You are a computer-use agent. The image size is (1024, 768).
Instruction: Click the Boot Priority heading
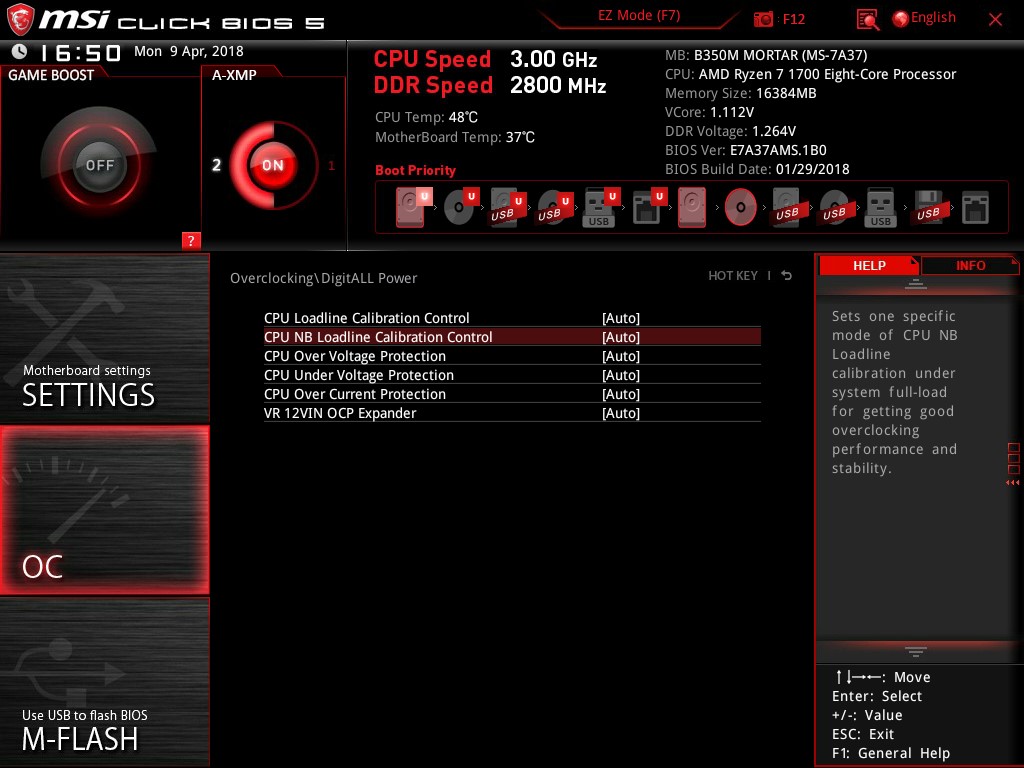(x=415, y=170)
